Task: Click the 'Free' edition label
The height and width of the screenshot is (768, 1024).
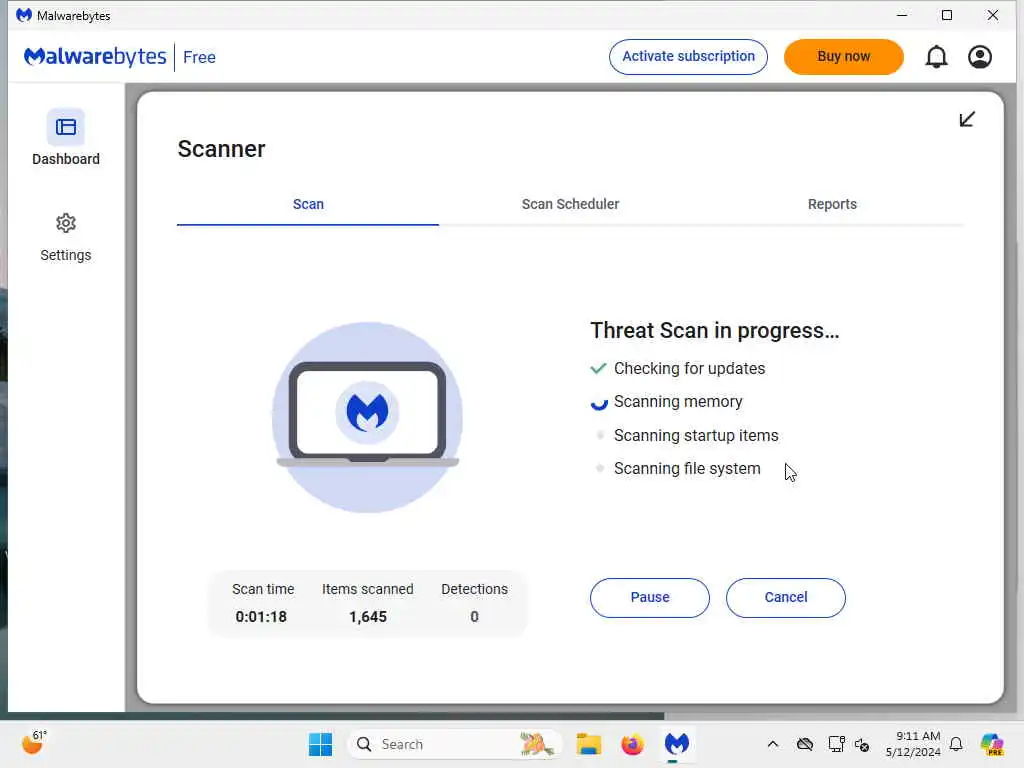Action: point(199,57)
